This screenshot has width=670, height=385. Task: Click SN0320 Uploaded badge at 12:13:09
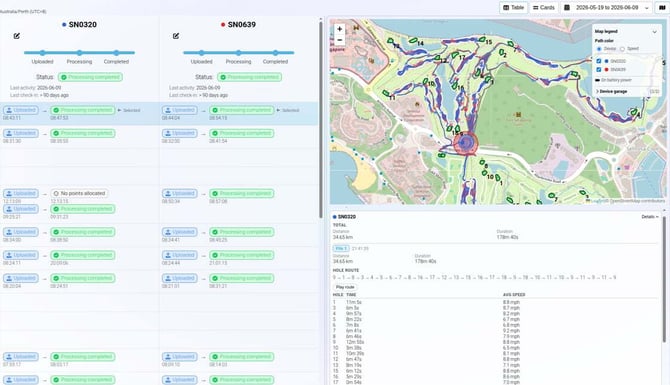pos(21,194)
